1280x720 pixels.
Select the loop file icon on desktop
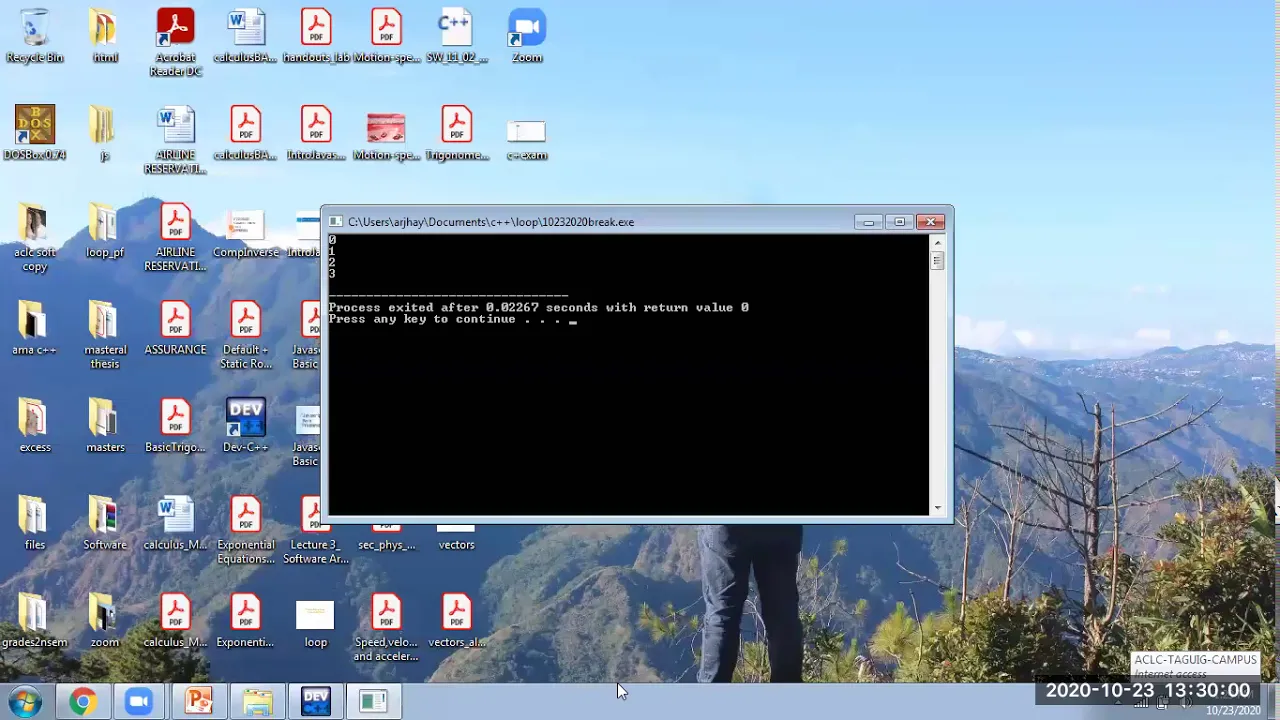click(316, 625)
